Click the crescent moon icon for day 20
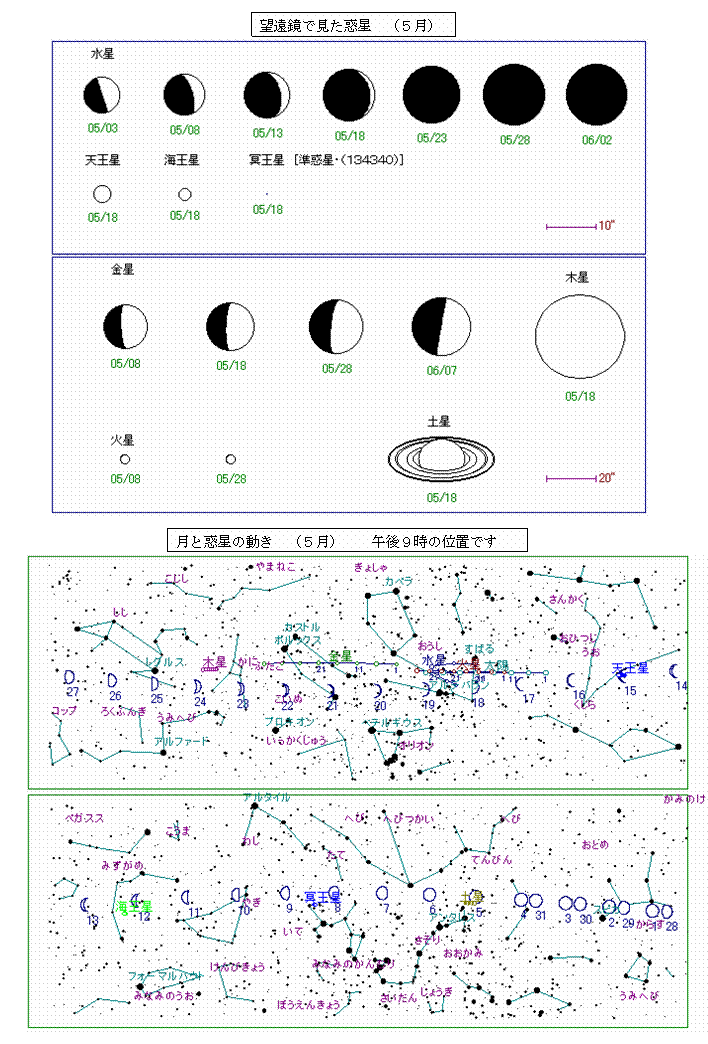The width and height of the screenshot is (708, 1044). (378, 690)
